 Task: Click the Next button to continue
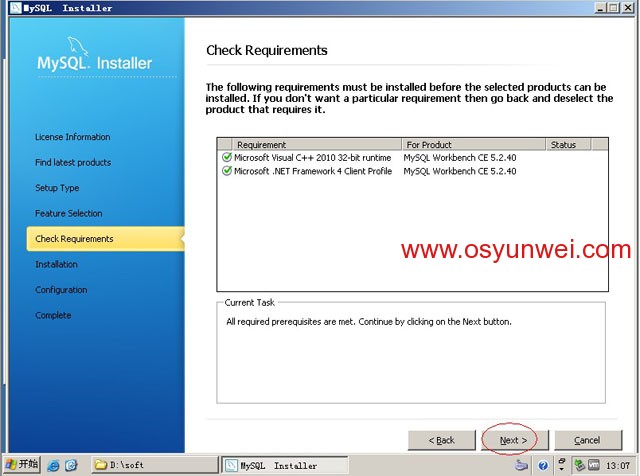pyautogui.click(x=514, y=440)
